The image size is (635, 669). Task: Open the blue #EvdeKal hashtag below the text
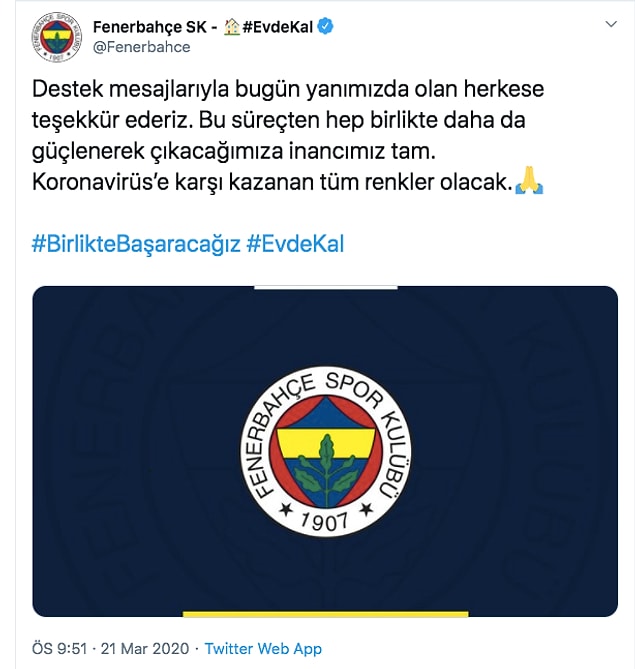click(295, 244)
